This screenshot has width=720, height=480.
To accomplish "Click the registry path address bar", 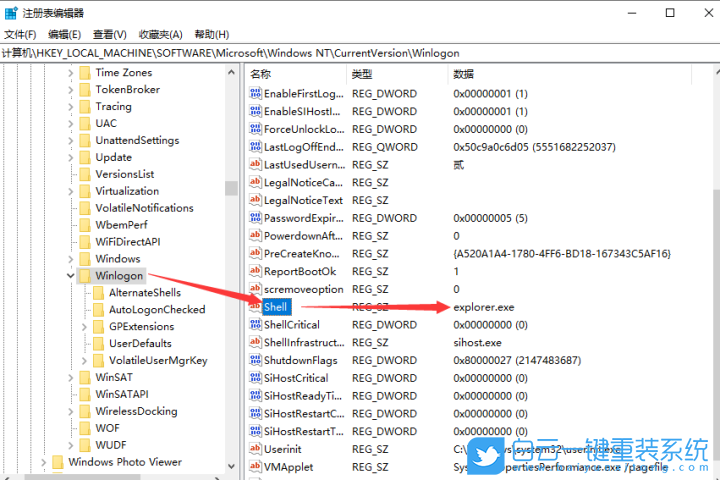I will [x=360, y=53].
